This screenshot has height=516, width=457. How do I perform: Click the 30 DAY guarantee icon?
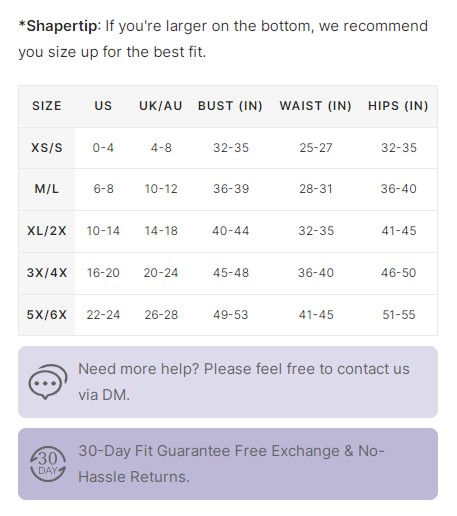pos(48,464)
